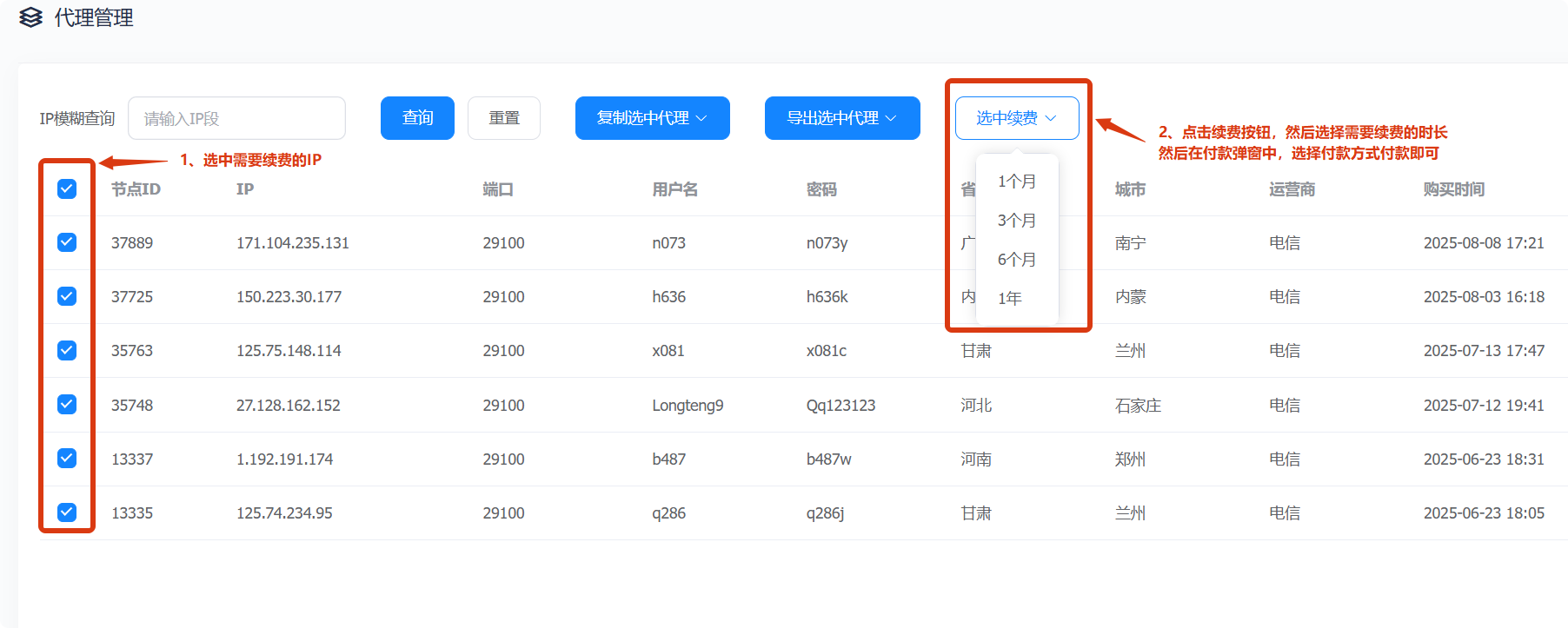Click the layered stack icon beside 代理管理
Viewport: 1568px width, 628px height.
30,17
